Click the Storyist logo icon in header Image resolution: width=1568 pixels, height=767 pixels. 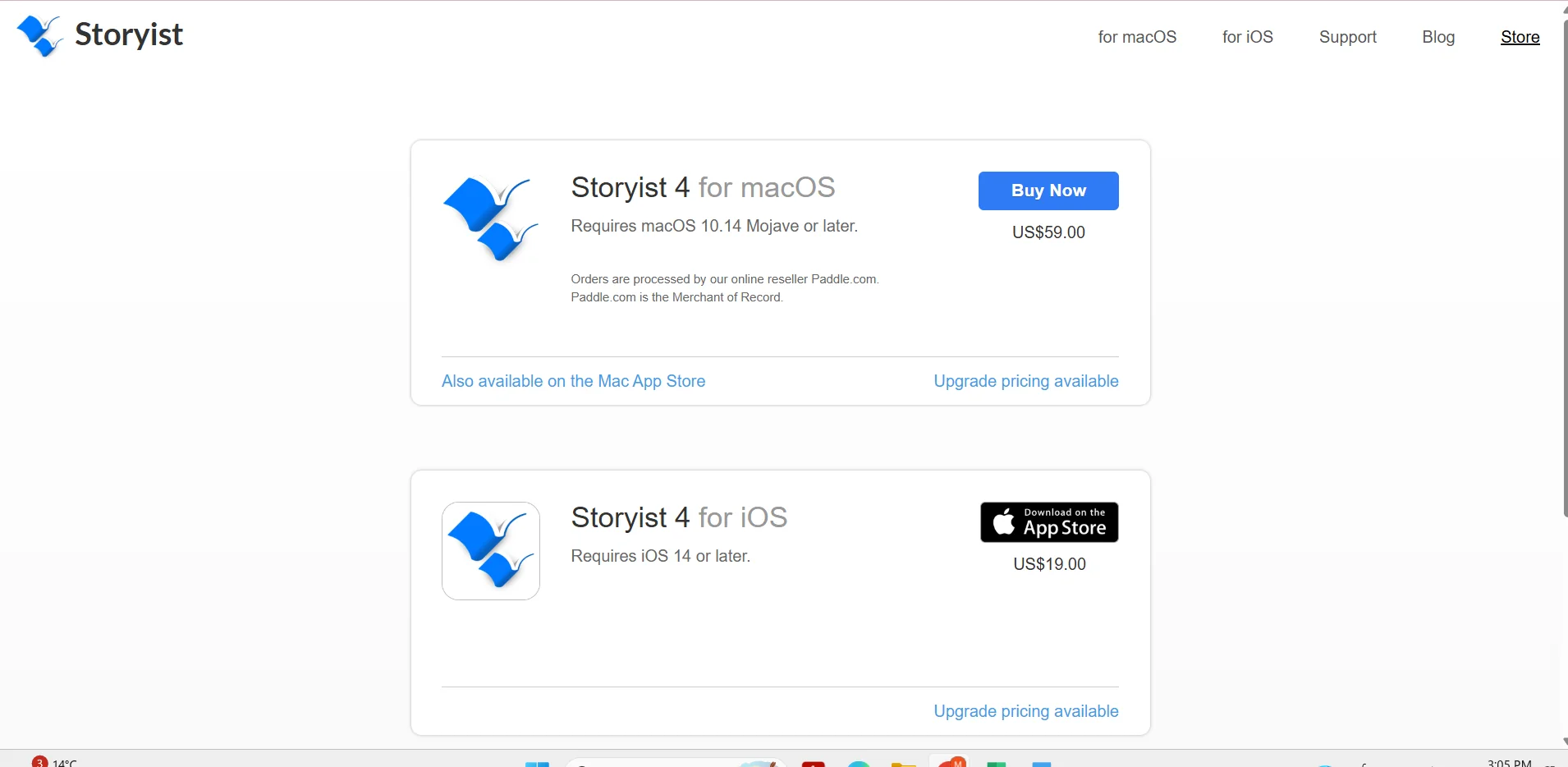[x=39, y=35]
